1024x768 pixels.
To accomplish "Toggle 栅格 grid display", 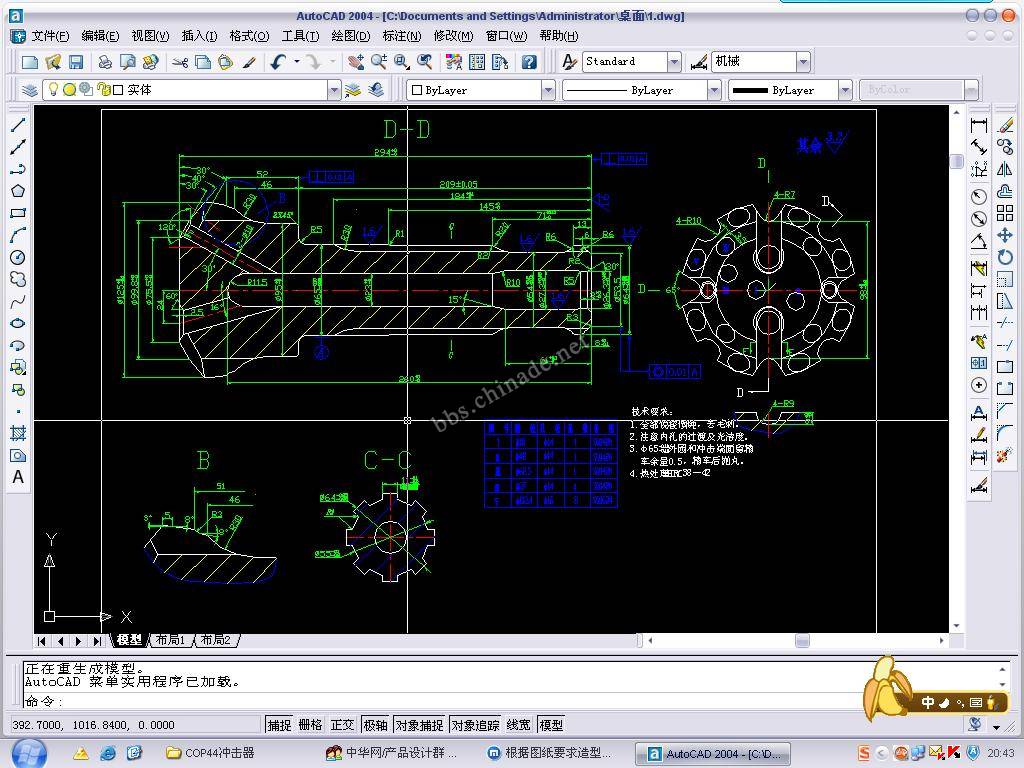I will point(311,725).
